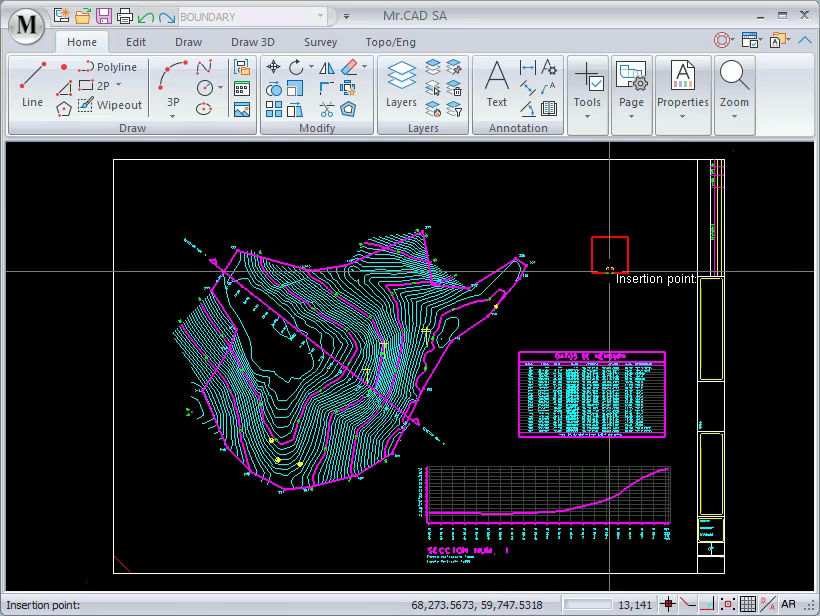The width and height of the screenshot is (820, 616).
Task: Click the Save icon in quick toolbar
Action: (103, 16)
